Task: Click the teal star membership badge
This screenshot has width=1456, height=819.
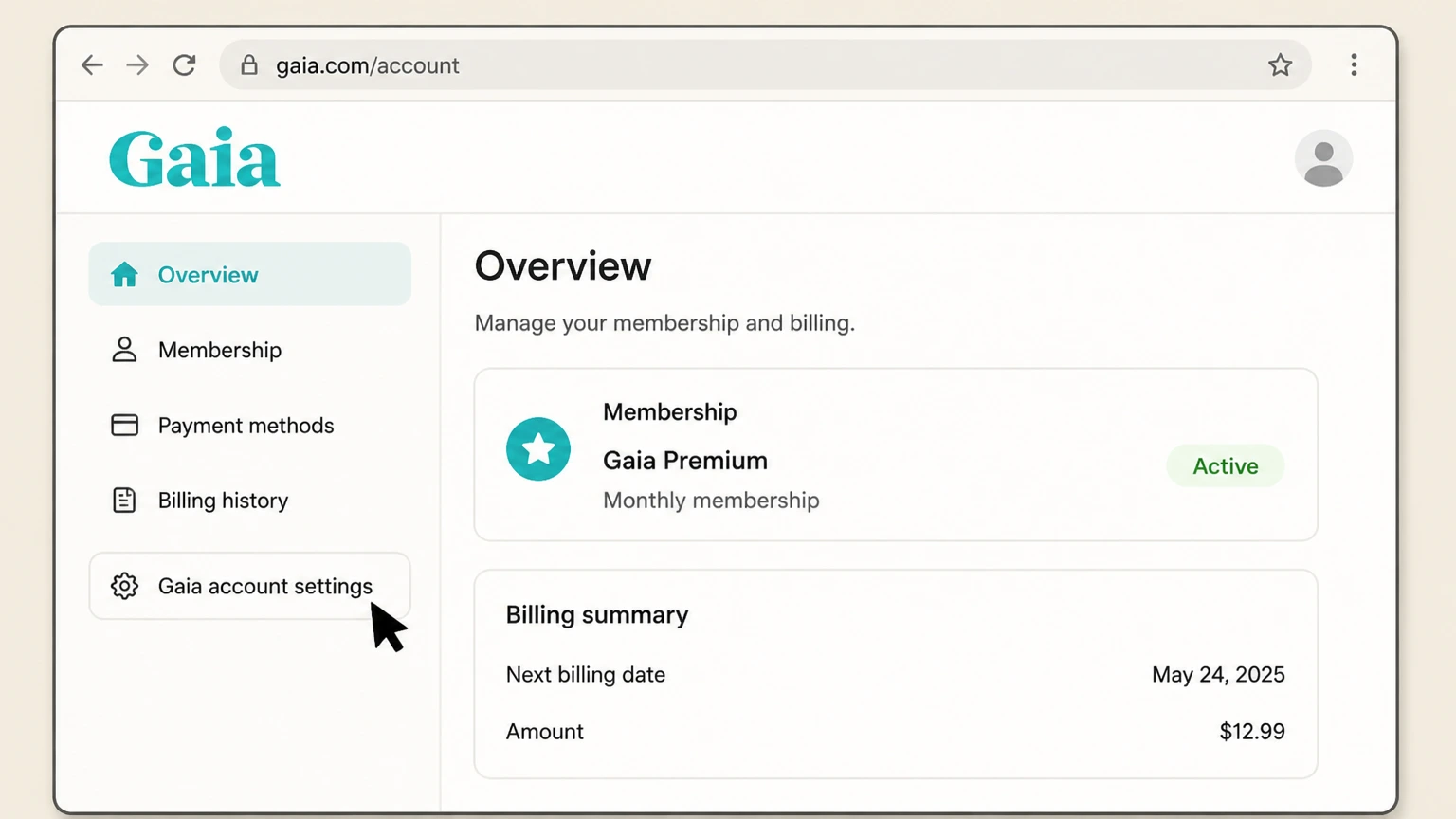Action: (x=538, y=449)
